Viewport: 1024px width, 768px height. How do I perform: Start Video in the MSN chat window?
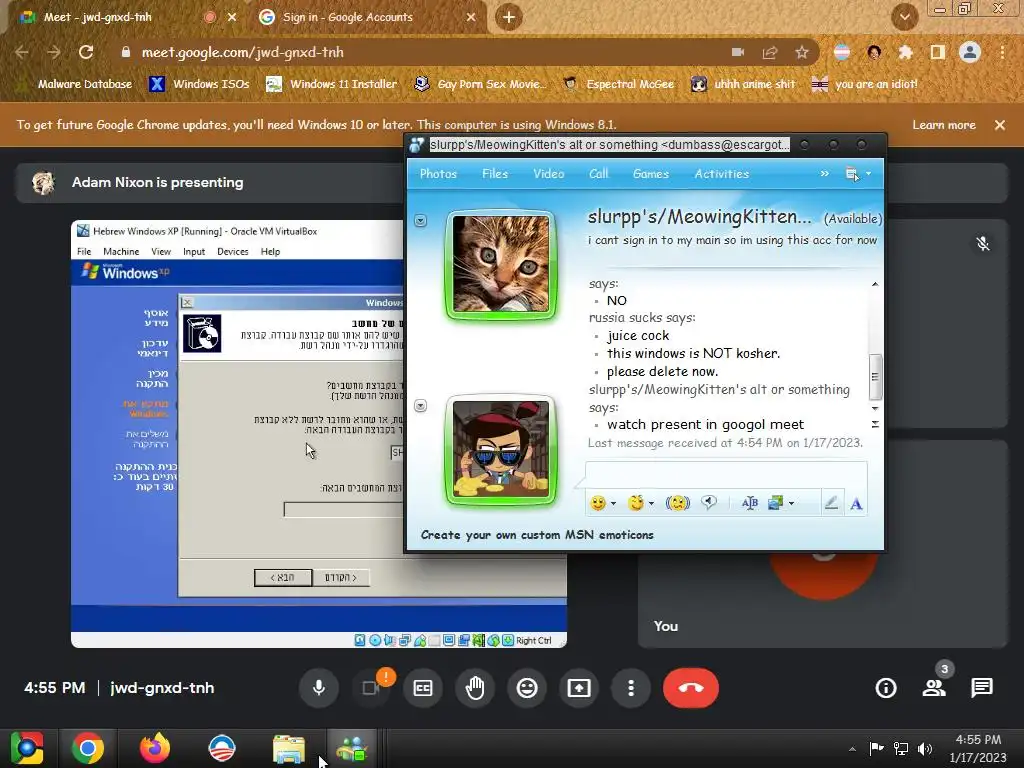tap(549, 174)
